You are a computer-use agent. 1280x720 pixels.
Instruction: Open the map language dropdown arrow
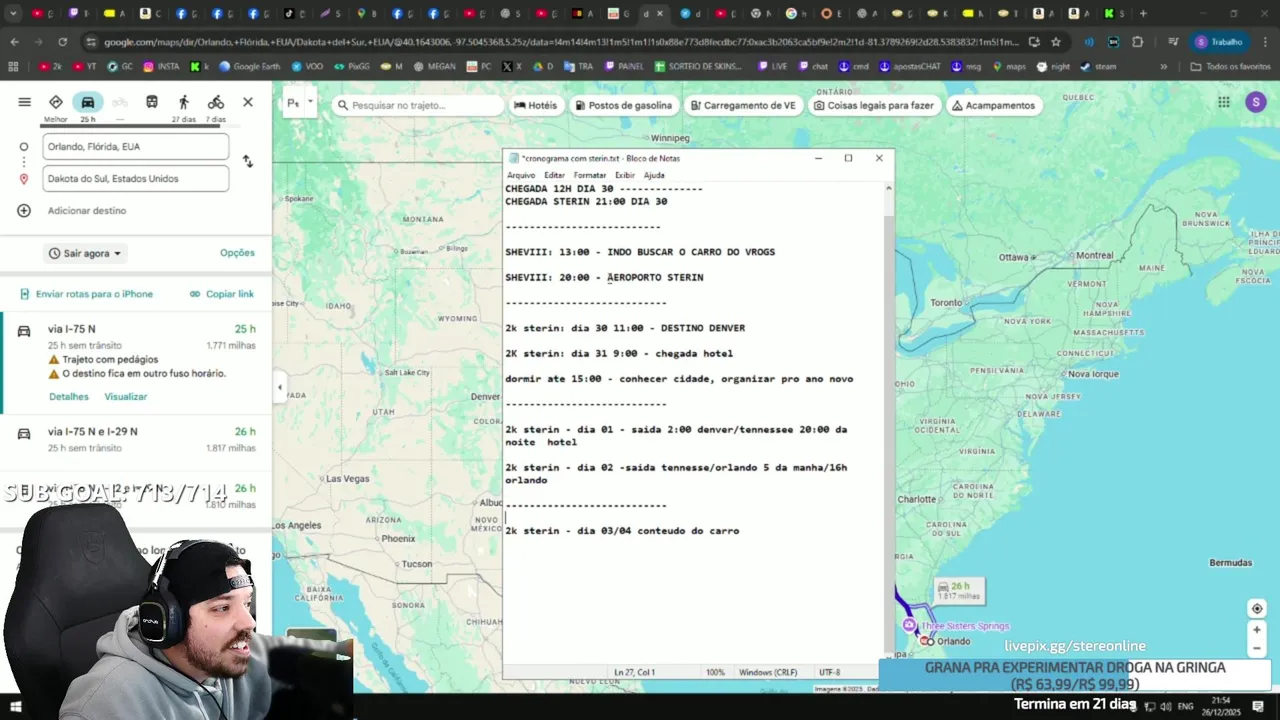[311, 102]
